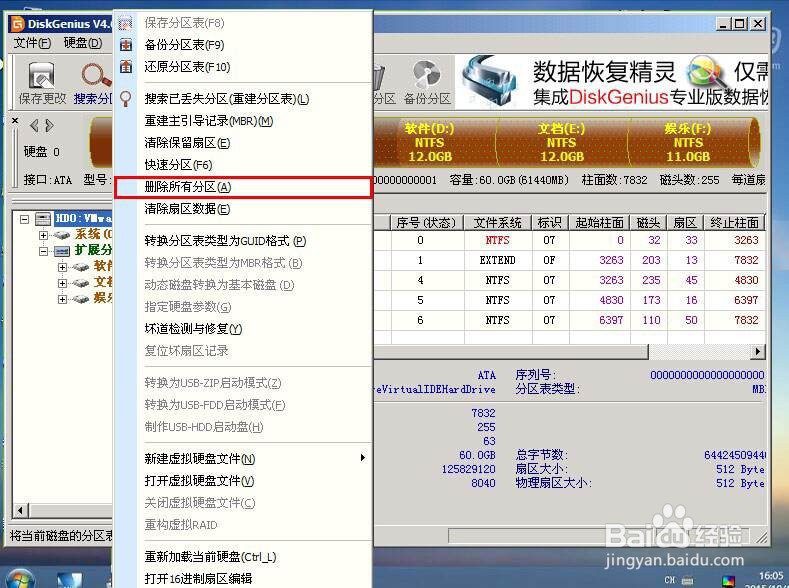This screenshot has height=588, width=789.
Task: Click the 序号(状态) column header
Action: point(427,222)
